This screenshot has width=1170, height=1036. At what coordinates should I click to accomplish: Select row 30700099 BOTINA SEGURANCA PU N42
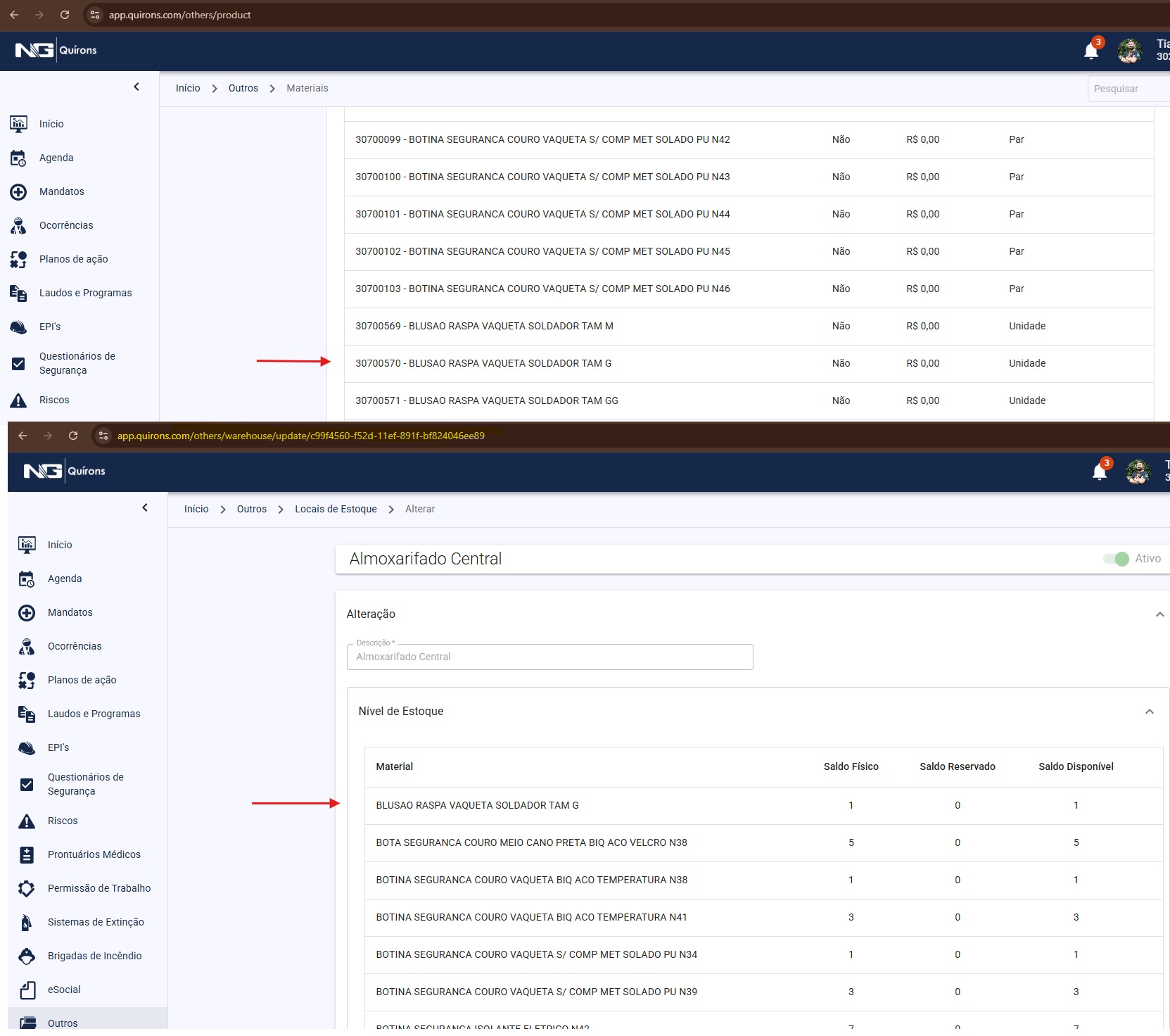click(749, 139)
